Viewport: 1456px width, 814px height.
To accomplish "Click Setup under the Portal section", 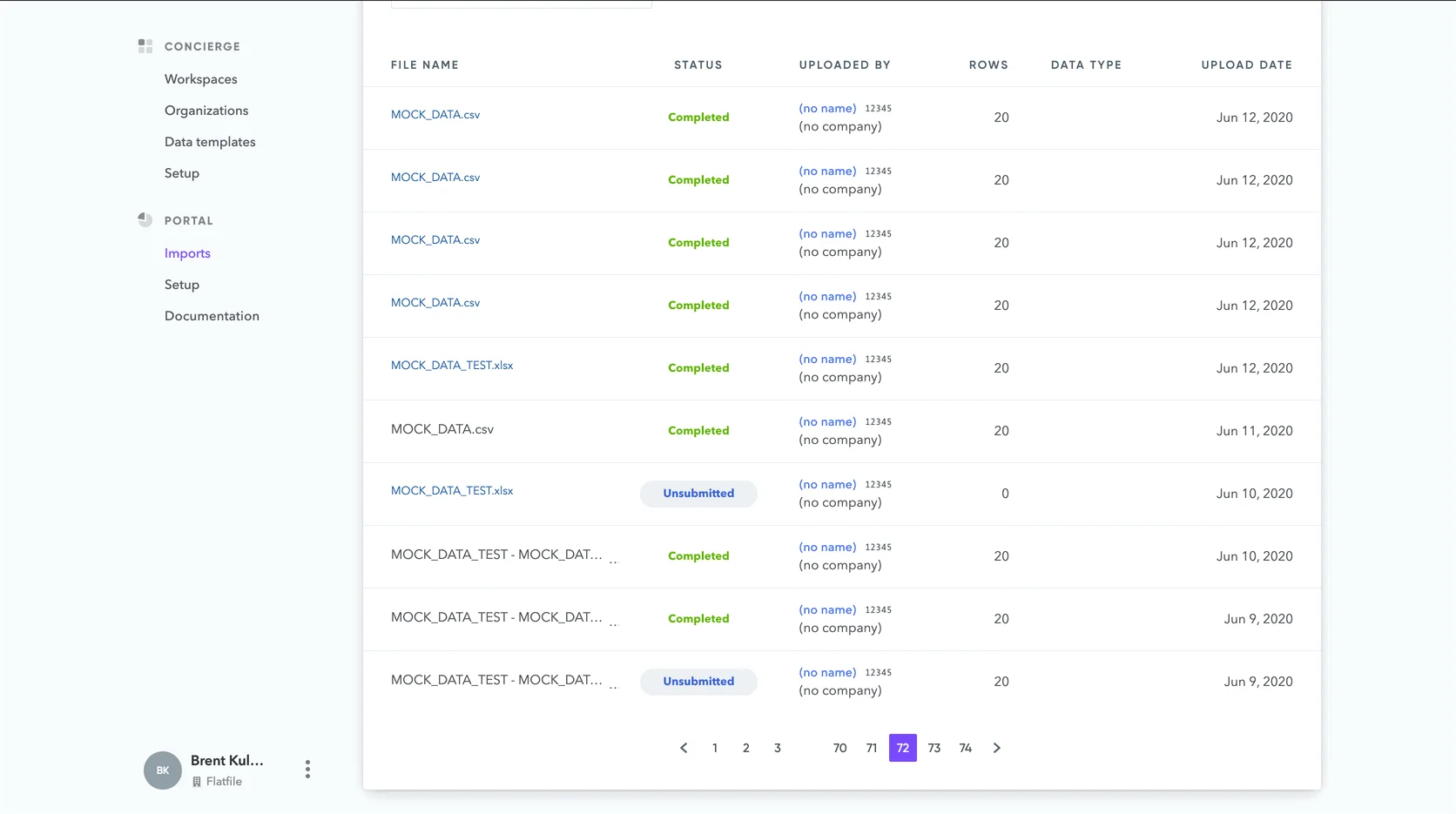I will 181,284.
